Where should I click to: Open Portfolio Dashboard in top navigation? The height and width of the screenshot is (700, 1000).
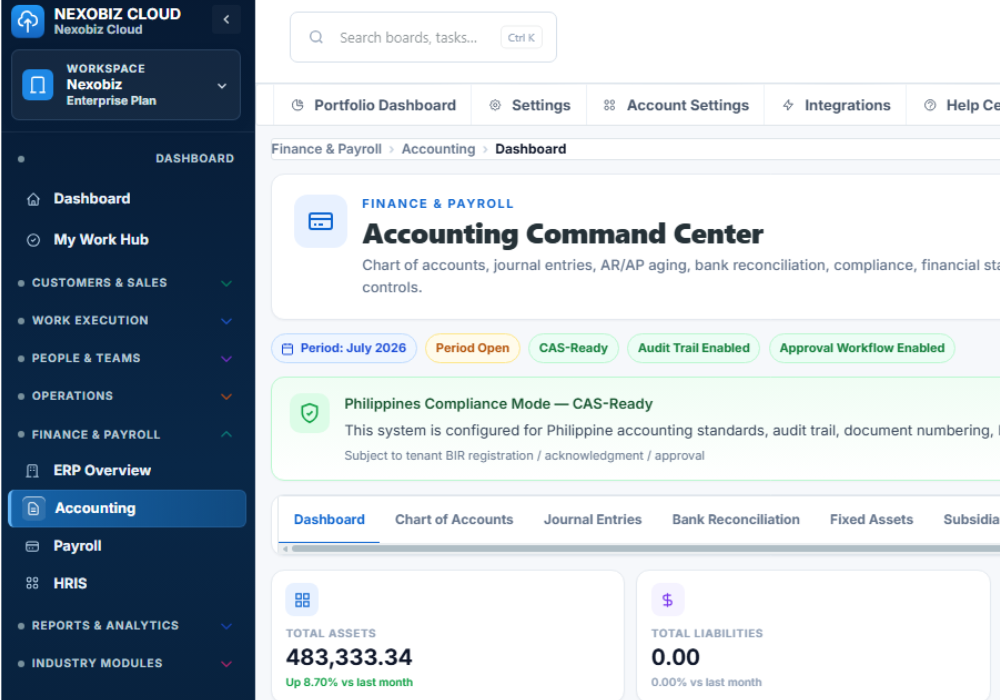tap(373, 105)
